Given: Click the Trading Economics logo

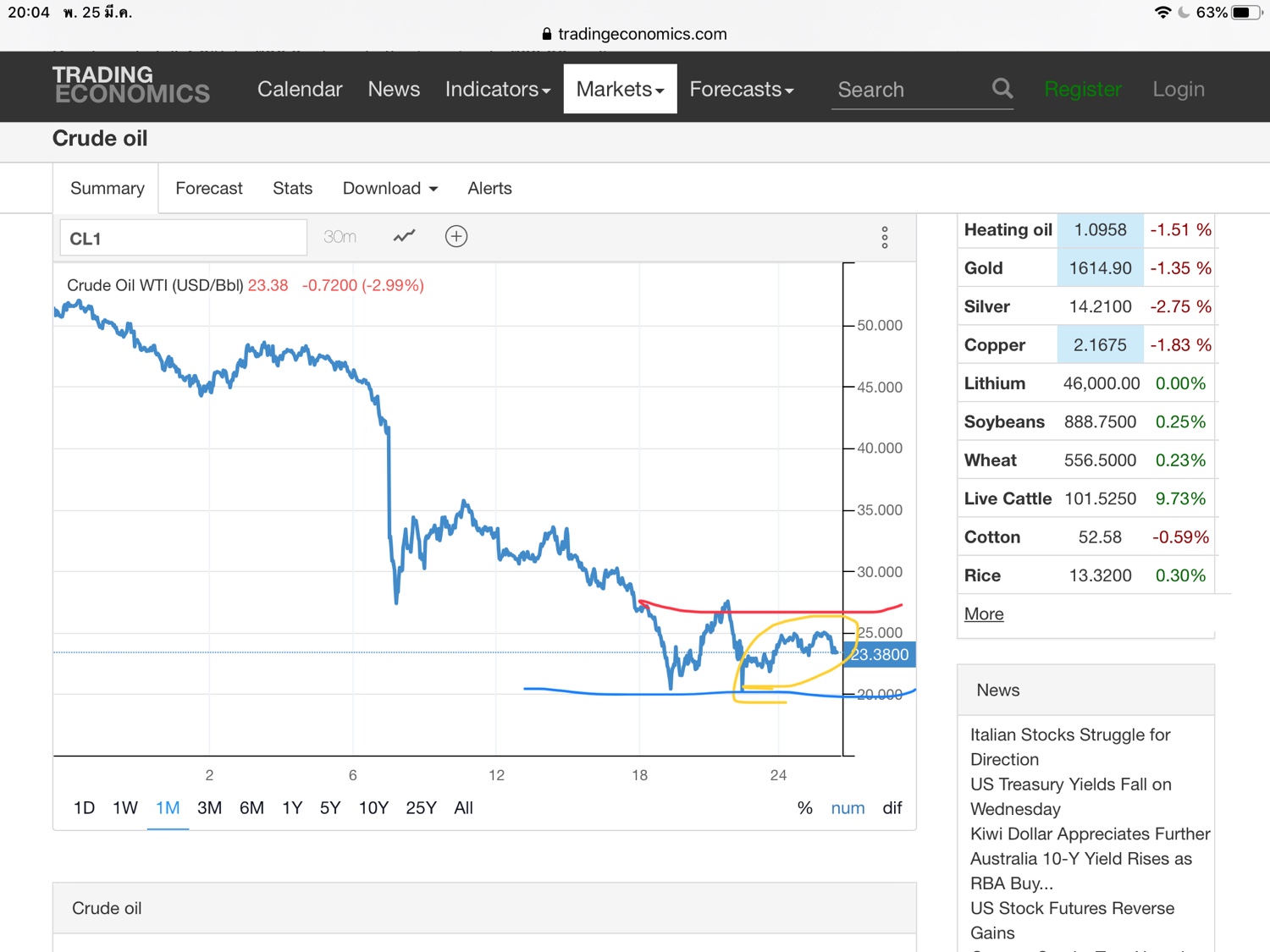Looking at the screenshot, I should click(x=130, y=85).
